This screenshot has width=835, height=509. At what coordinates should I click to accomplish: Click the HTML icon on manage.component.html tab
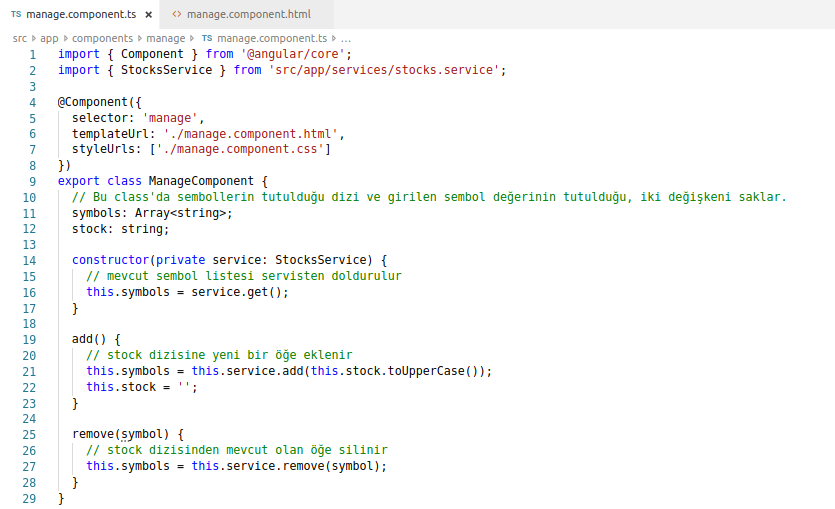[x=177, y=14]
